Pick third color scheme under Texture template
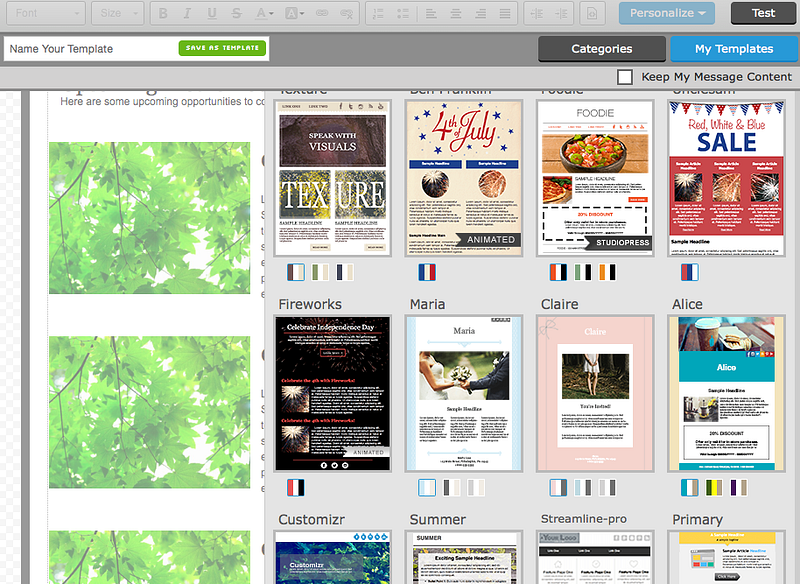 click(344, 272)
